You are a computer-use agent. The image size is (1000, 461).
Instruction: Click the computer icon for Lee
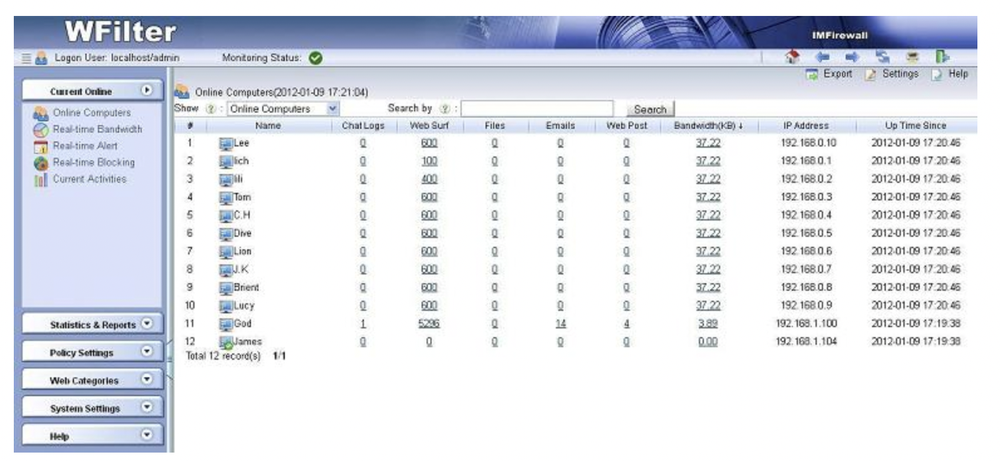pyautogui.click(x=226, y=143)
